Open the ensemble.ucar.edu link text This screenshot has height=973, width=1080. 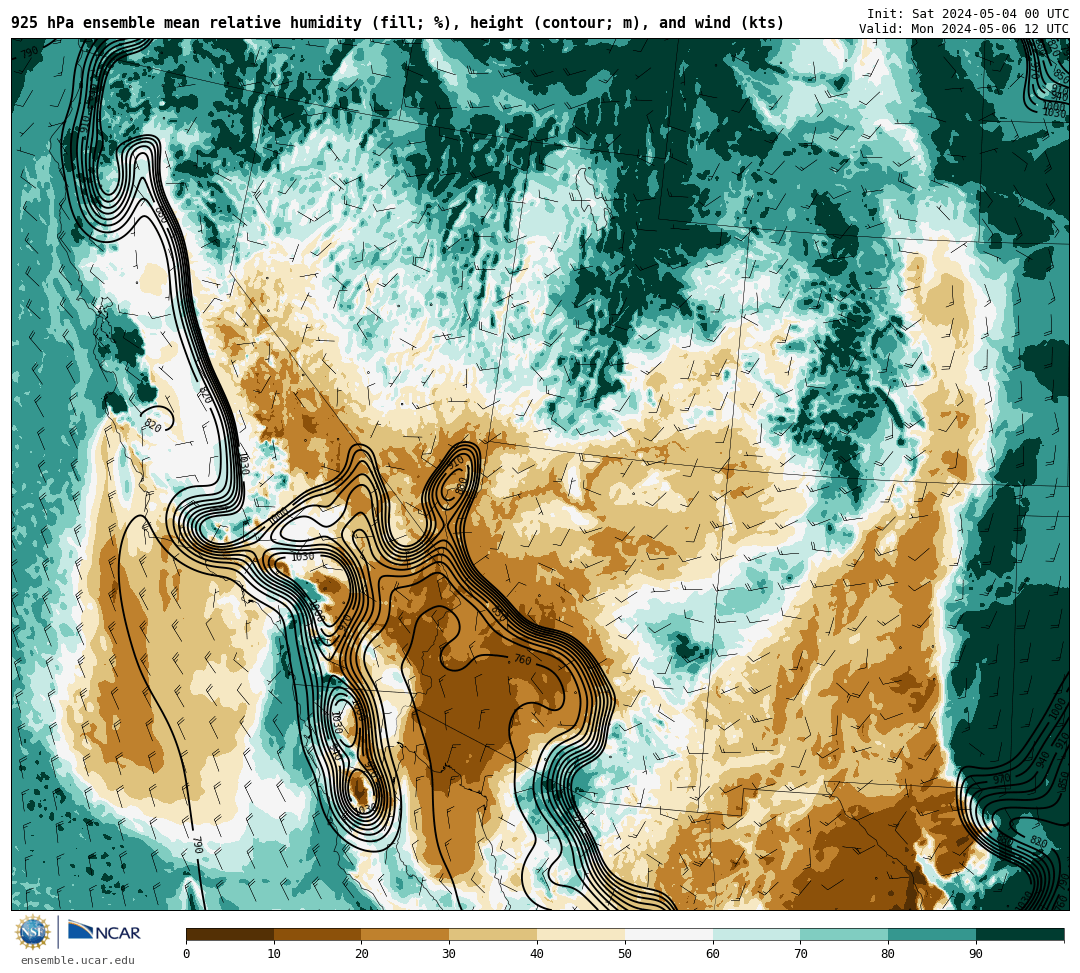click(x=78, y=960)
